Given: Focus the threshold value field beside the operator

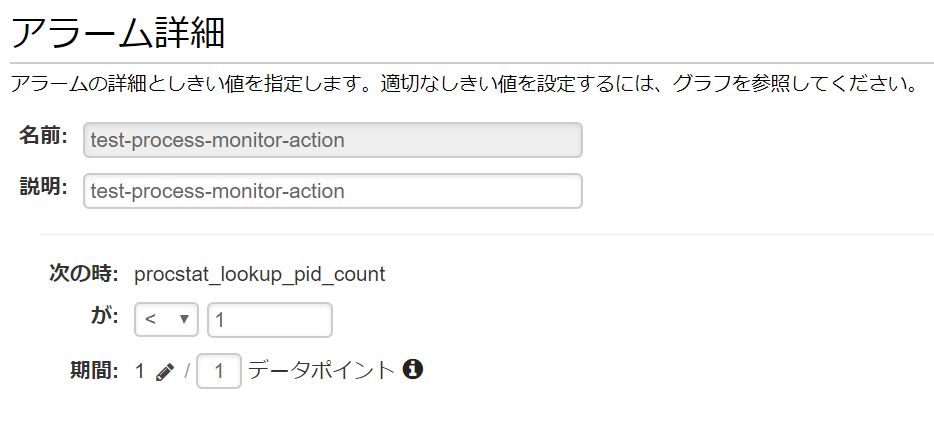Looking at the screenshot, I should pos(270,320).
